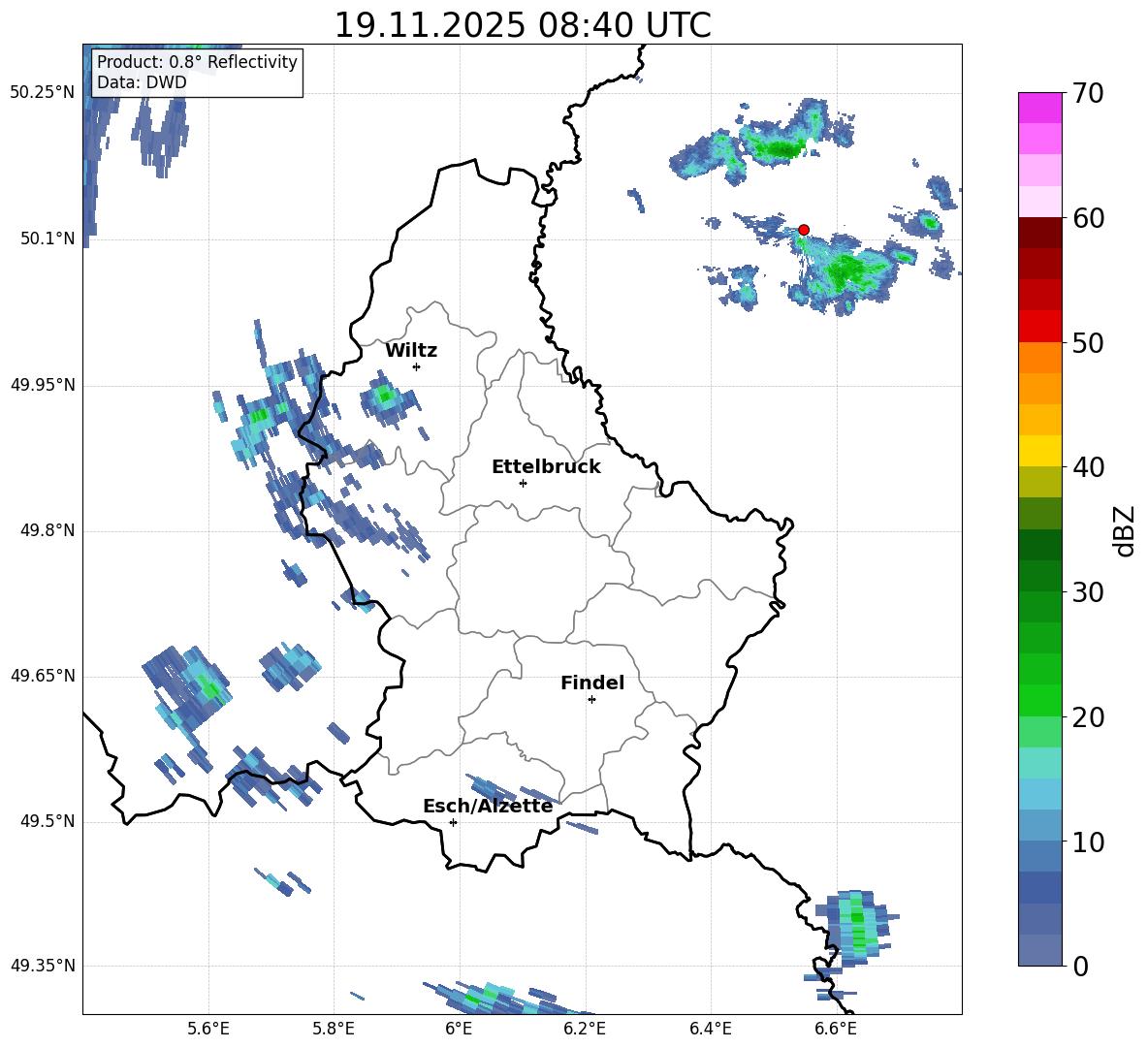
Task: Click the 20 tick on colorbar
Action: click(x=1088, y=716)
